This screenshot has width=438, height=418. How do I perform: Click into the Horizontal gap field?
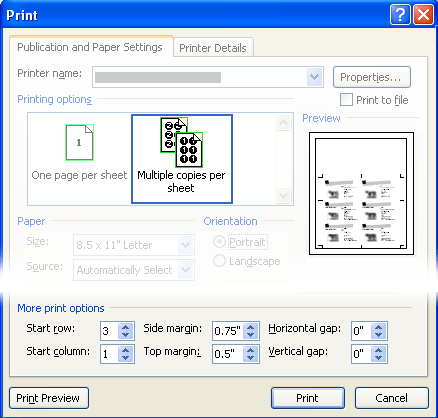pos(361,331)
